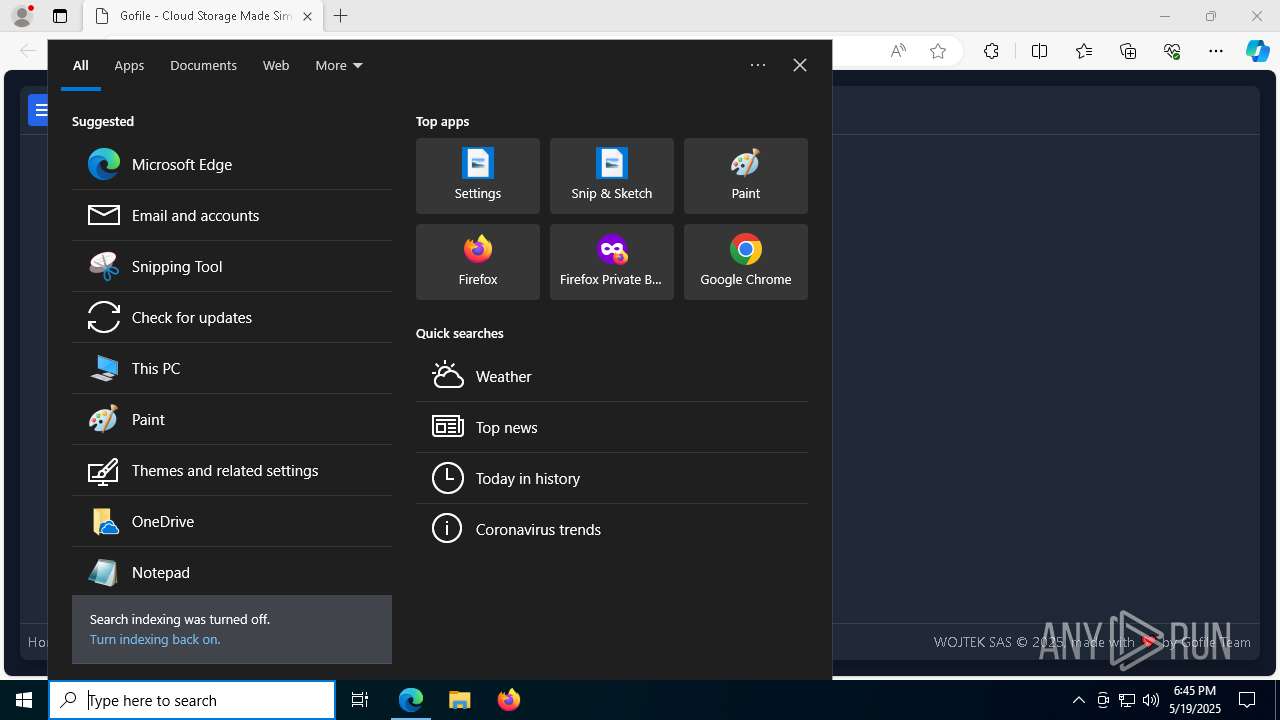Launch Google Chrome tile
The width and height of the screenshot is (1280, 720).
746,262
